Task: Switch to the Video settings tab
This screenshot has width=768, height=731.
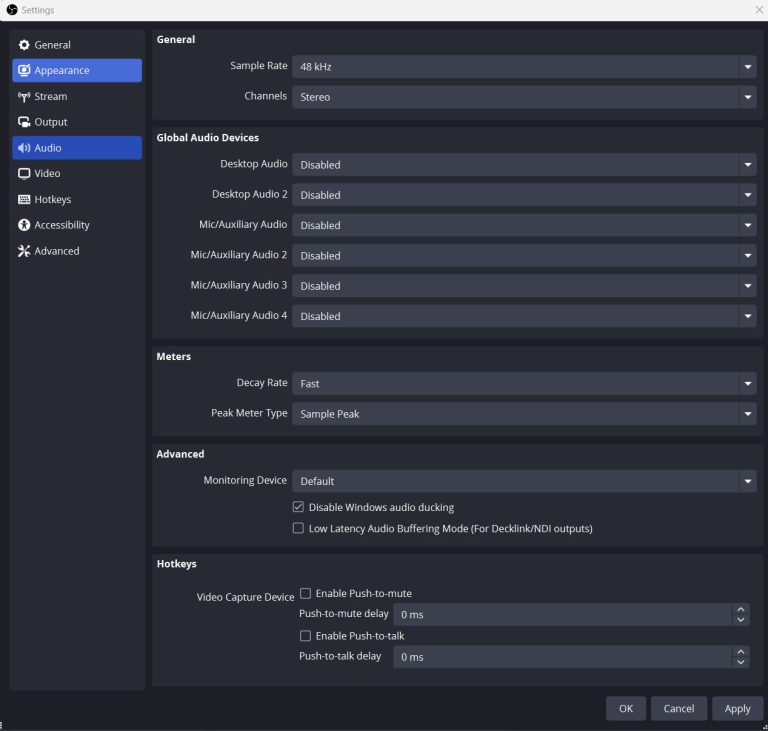Action: pyautogui.click(x=47, y=174)
